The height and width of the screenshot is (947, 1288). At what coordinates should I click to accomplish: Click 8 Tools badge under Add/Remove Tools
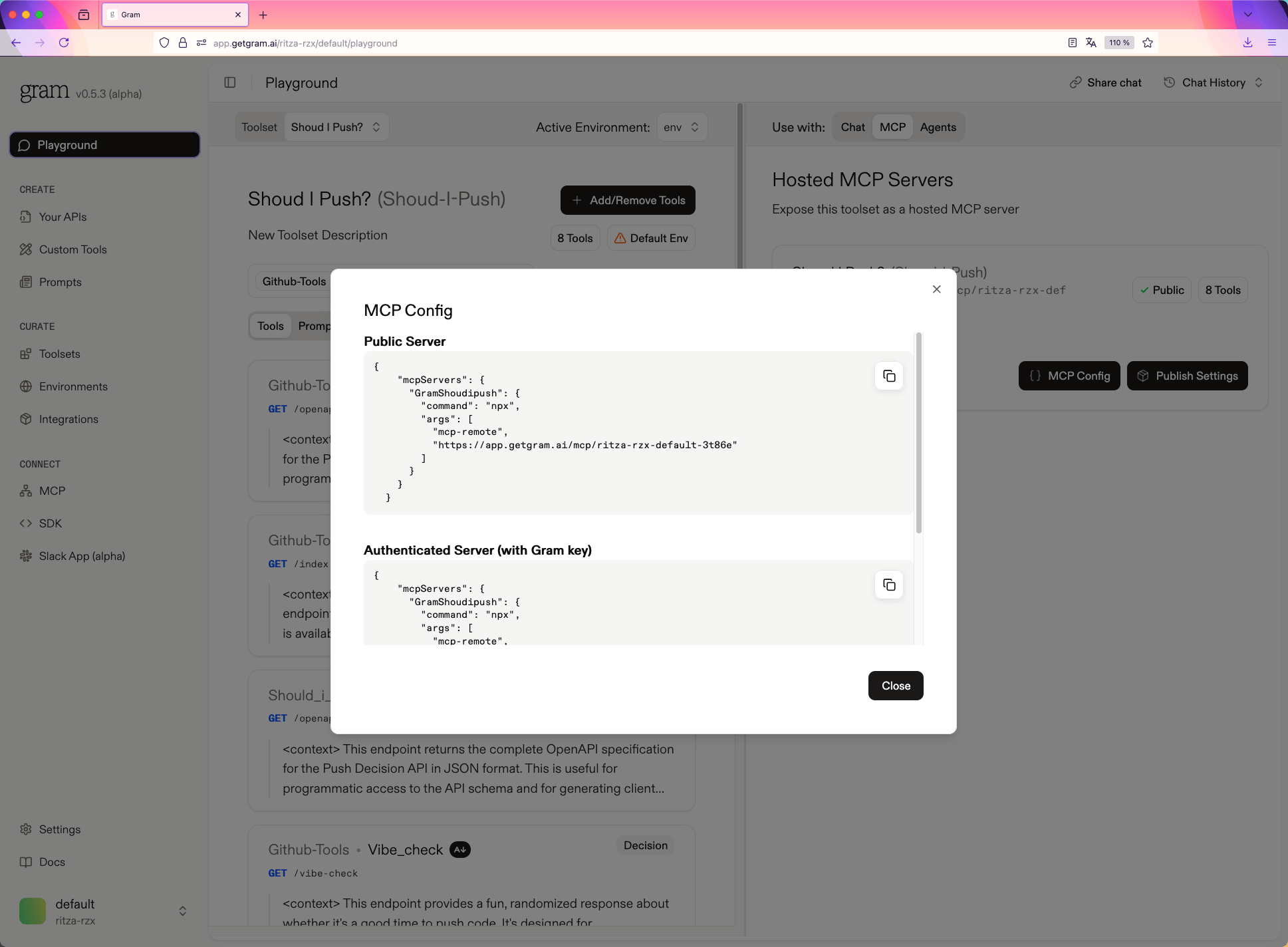[575, 238]
